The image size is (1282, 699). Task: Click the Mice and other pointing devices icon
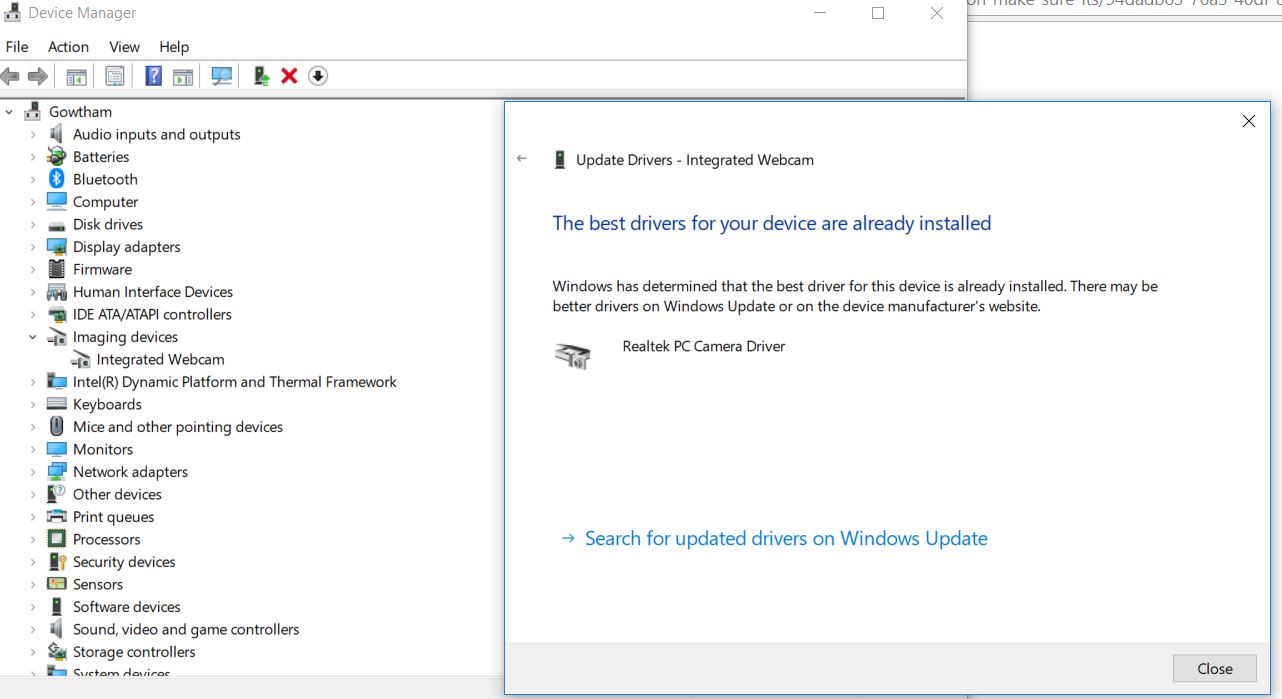57,427
